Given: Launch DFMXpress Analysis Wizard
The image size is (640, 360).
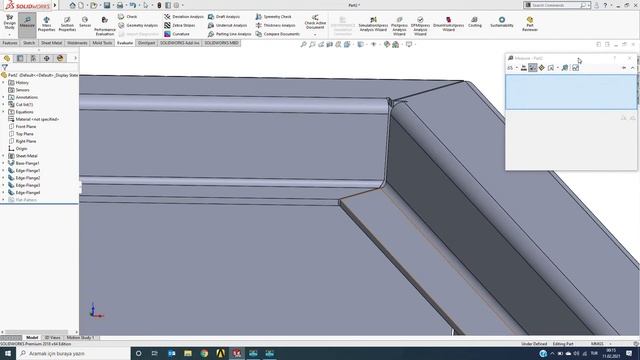Looking at the screenshot, I should coord(420,26).
